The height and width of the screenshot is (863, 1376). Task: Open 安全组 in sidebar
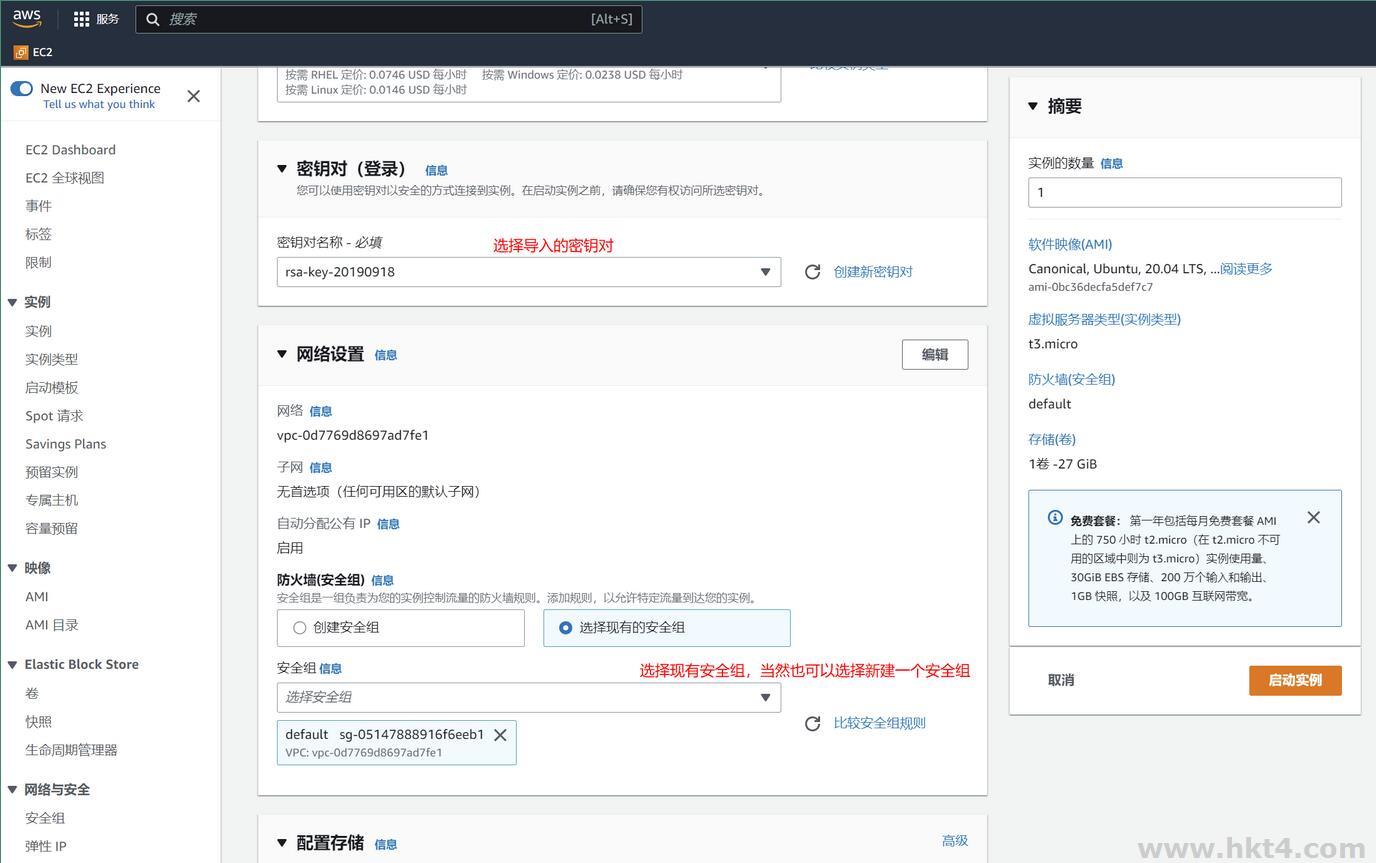45,818
